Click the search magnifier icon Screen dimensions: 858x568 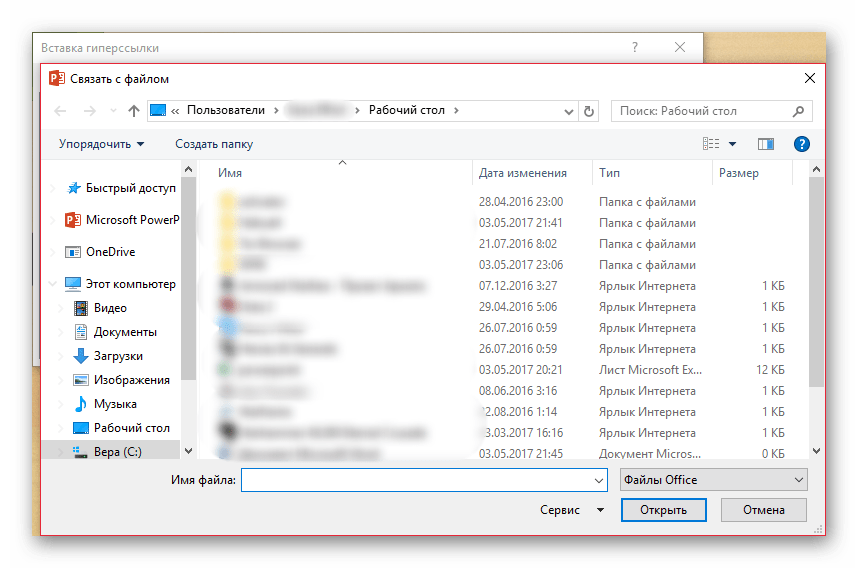pos(798,111)
